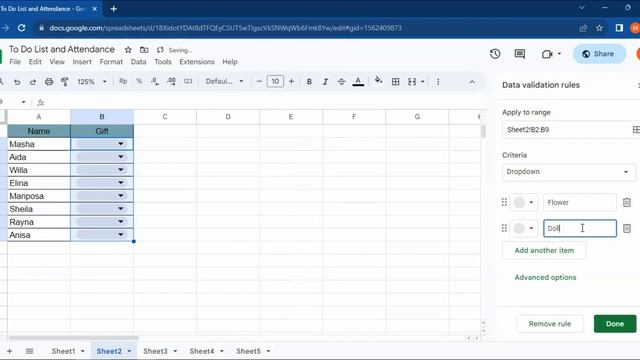Open color picker for Doll item
640x360 pixels.
point(524,228)
